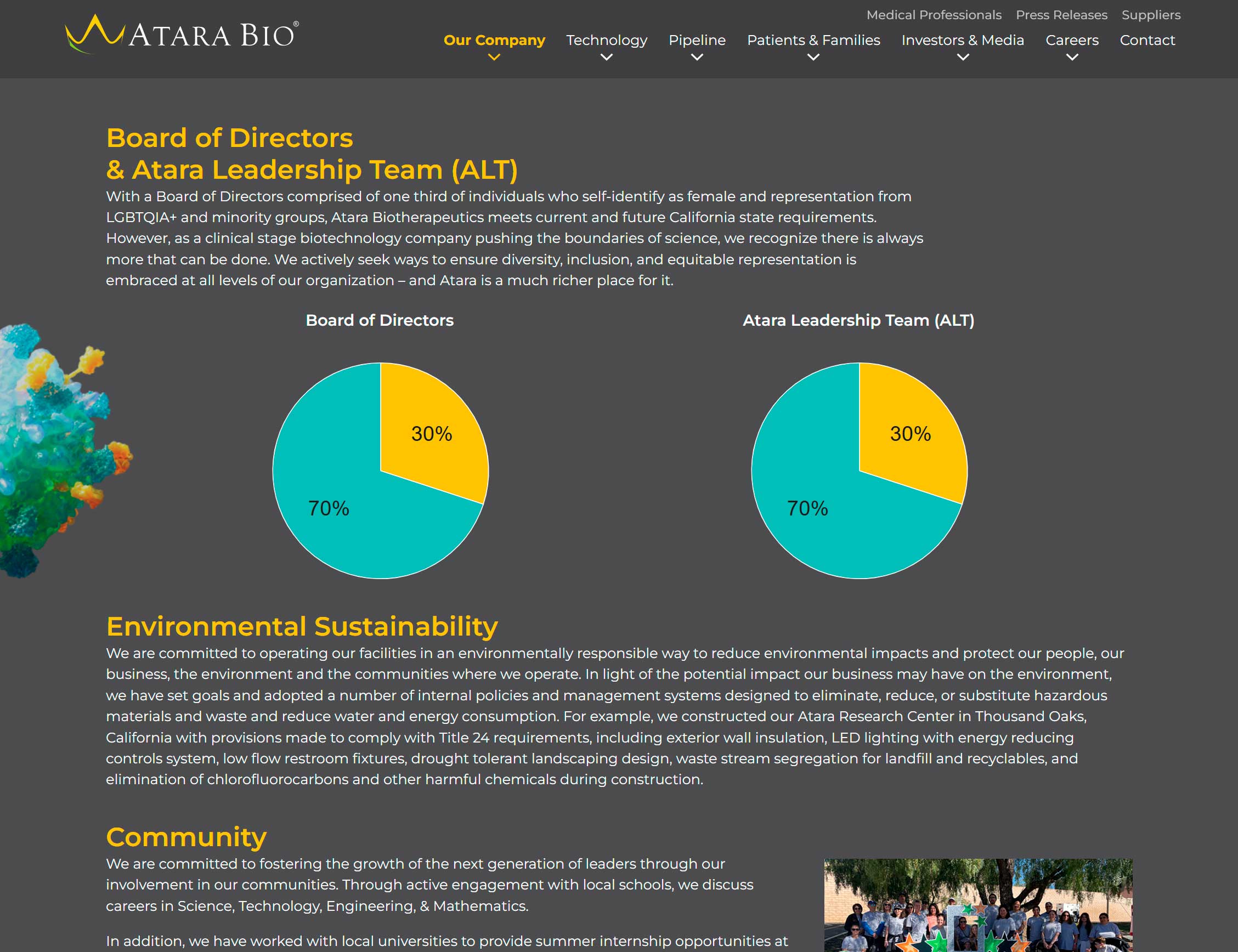The width and height of the screenshot is (1238, 952).
Task: Click the 'Board of Directors & Atara Leadership Team' heading
Action: pos(312,154)
